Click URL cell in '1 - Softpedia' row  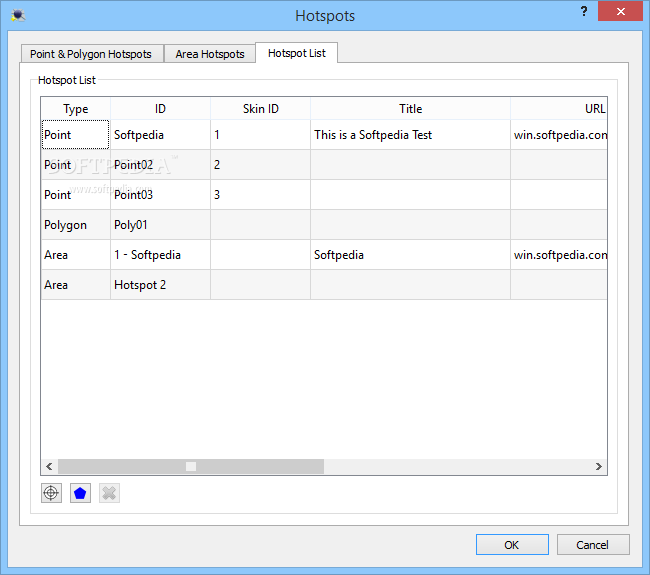click(x=559, y=255)
